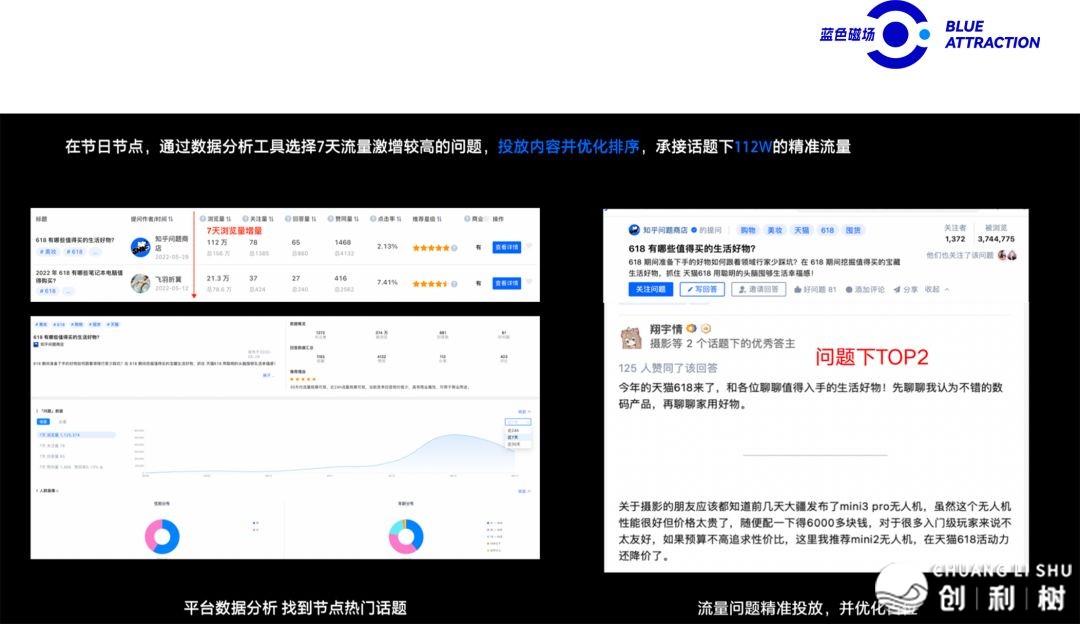Click help icon beside 飞羽折翼 row star rating

click(x=454, y=284)
